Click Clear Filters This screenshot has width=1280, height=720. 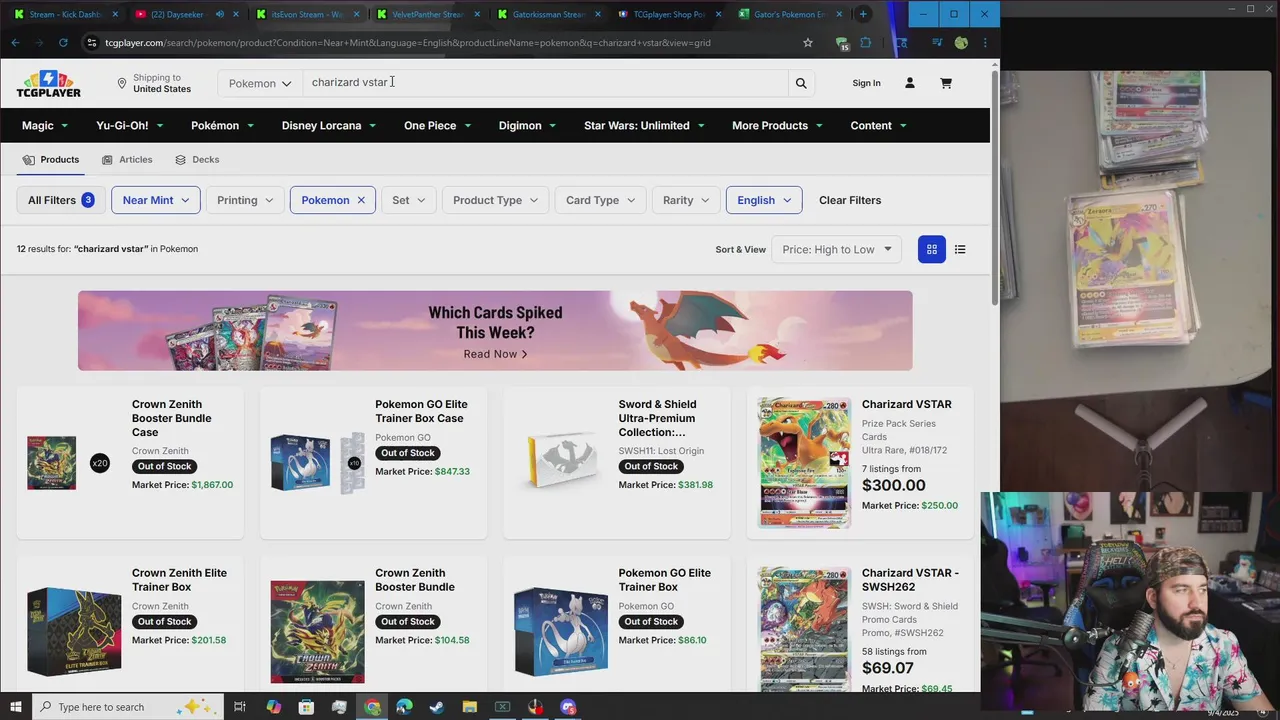tap(850, 200)
